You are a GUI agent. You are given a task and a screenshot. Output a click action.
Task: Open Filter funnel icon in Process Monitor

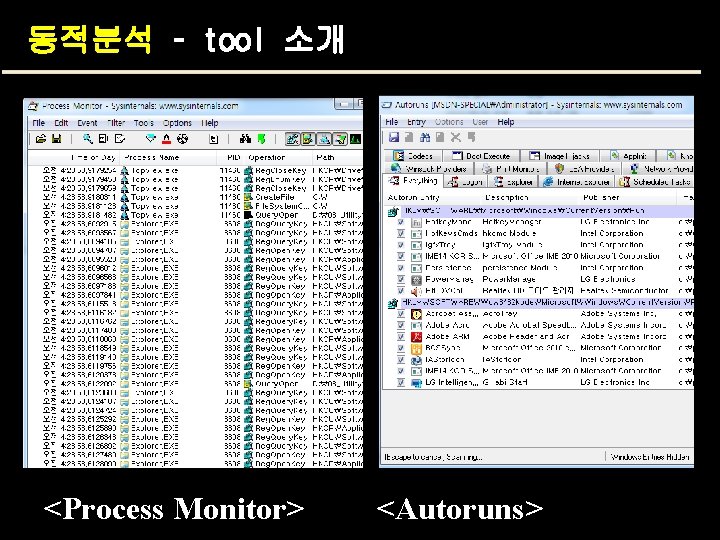click(151, 139)
